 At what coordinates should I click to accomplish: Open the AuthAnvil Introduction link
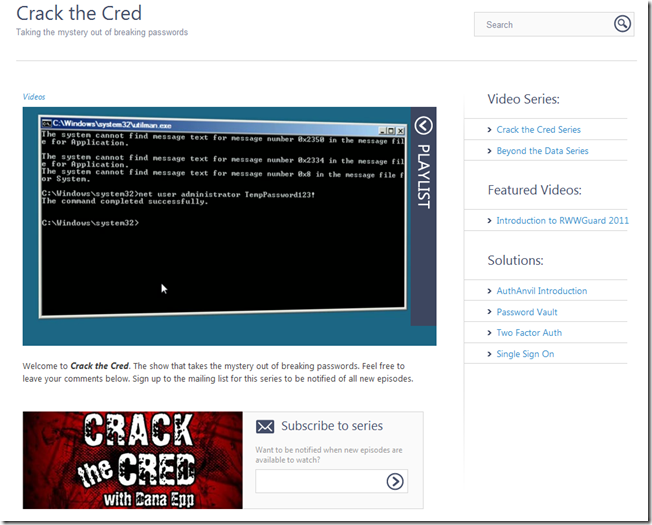click(x=542, y=291)
